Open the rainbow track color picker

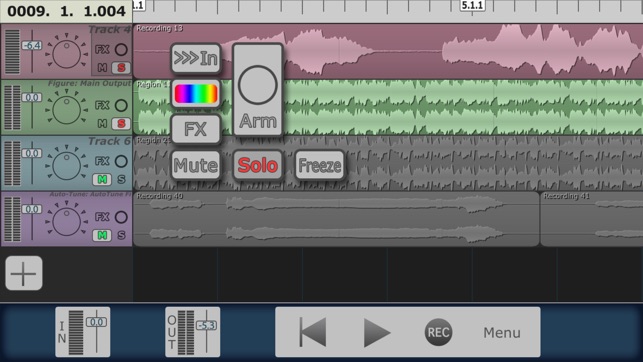coord(196,94)
